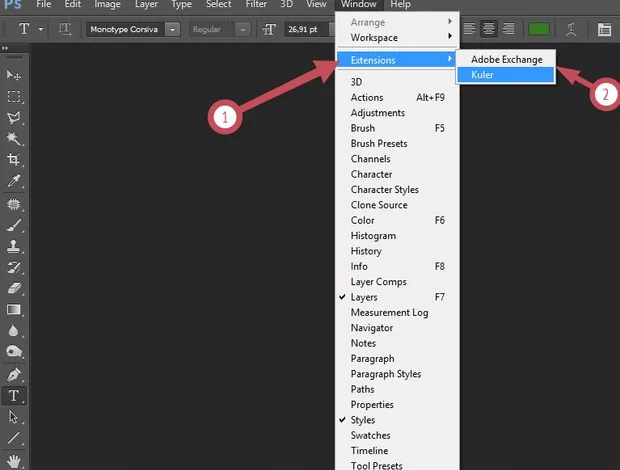The width and height of the screenshot is (620, 470).
Task: Open Adjustments panel from Window menu
Action: (x=397, y=113)
